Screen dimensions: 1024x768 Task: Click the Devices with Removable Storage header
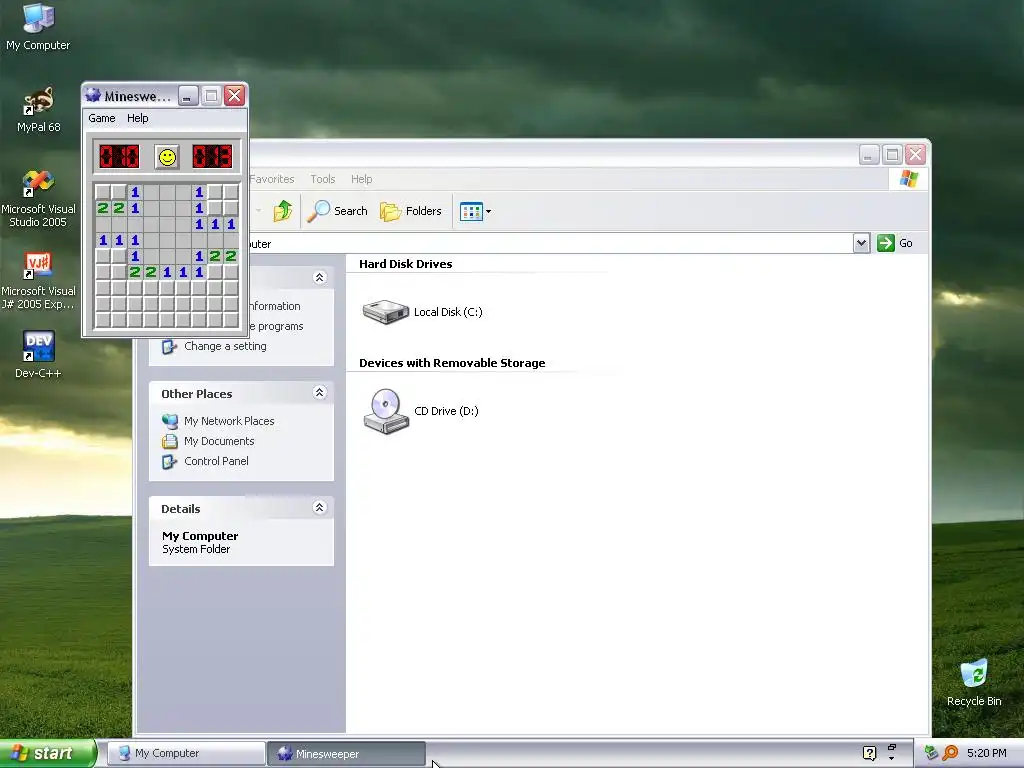point(452,363)
